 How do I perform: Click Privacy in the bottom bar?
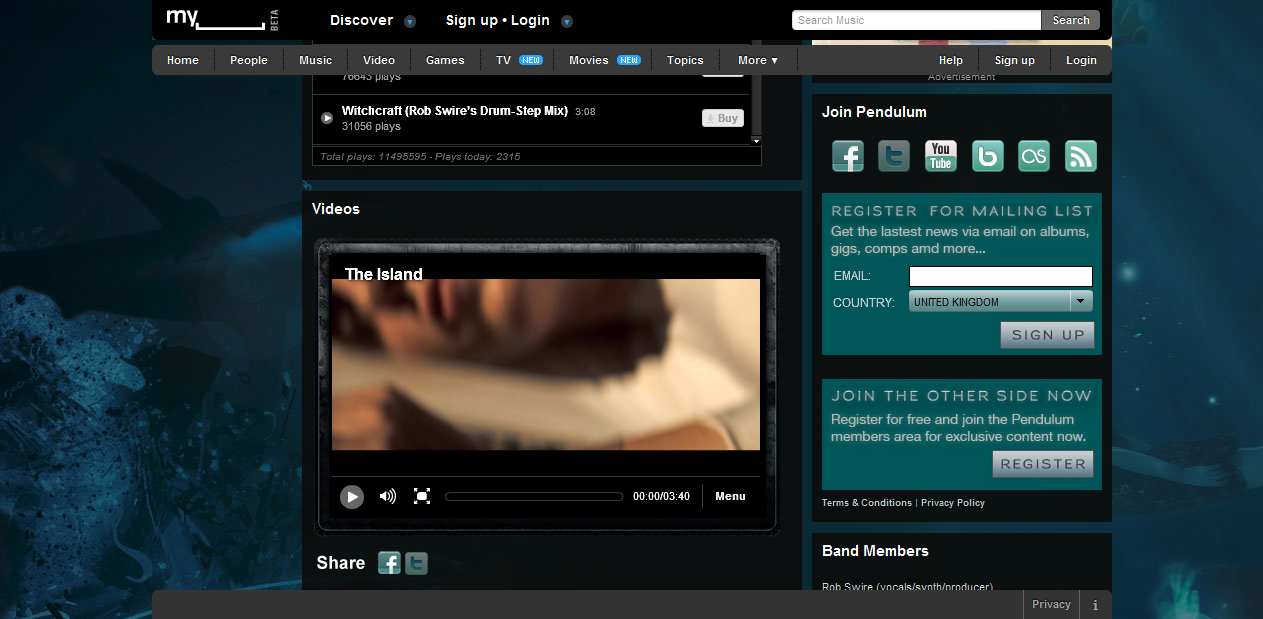1051,604
